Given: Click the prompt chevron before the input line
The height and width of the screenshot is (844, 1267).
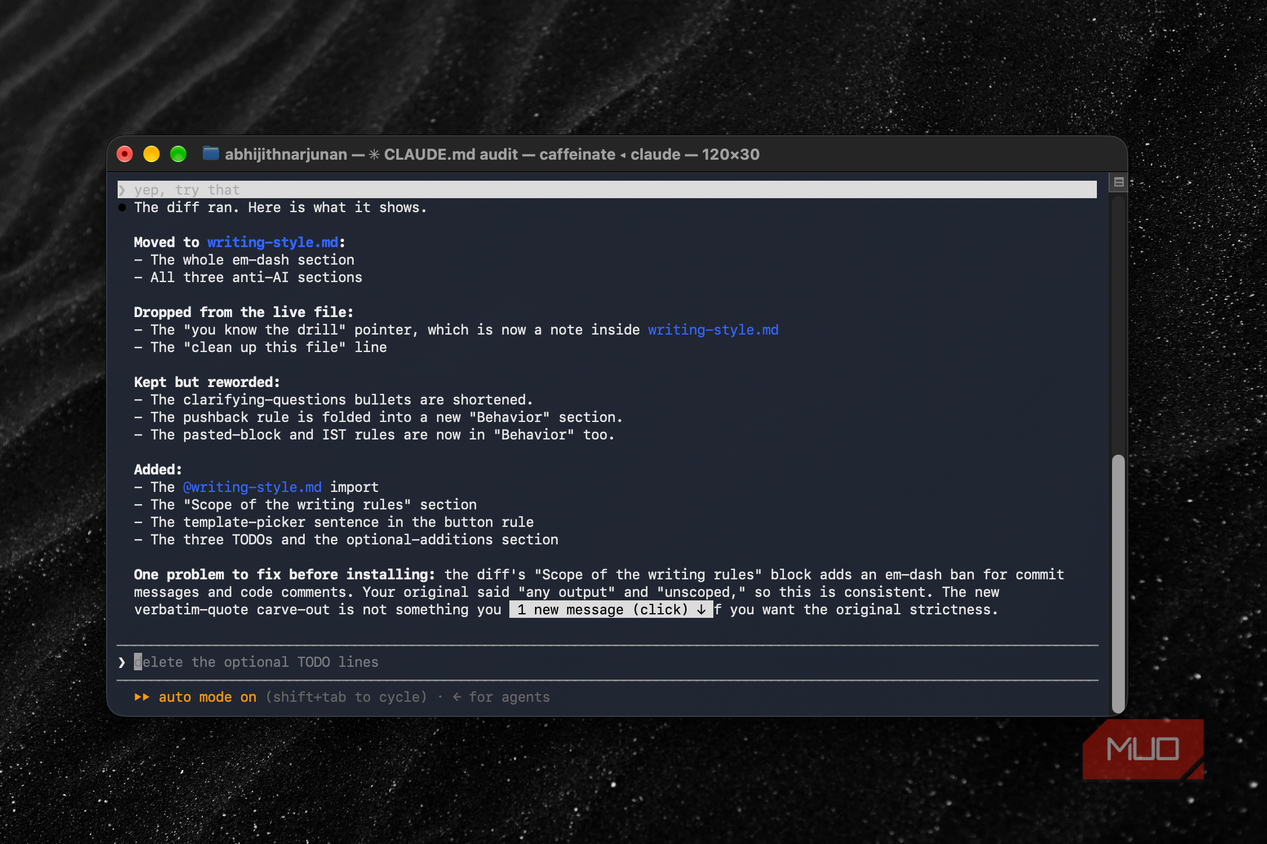Looking at the screenshot, I should click(x=122, y=662).
